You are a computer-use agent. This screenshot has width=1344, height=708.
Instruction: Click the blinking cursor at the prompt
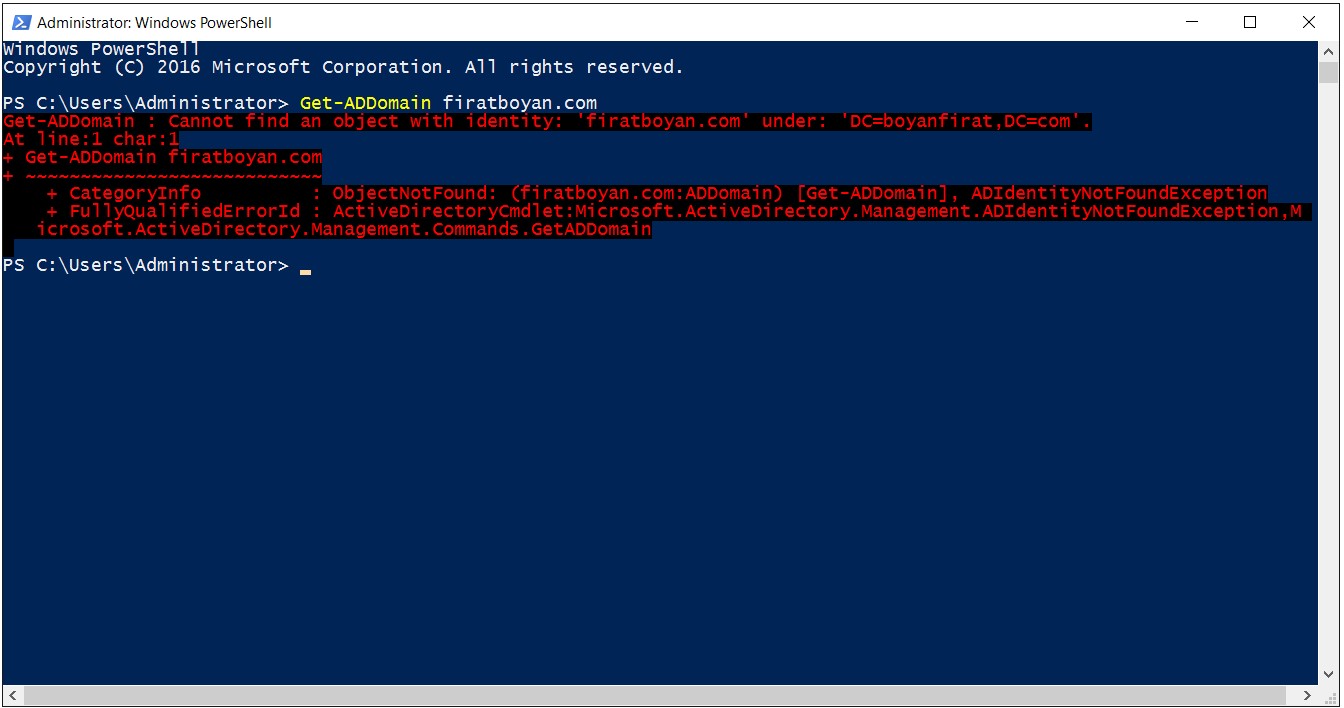tap(305, 271)
